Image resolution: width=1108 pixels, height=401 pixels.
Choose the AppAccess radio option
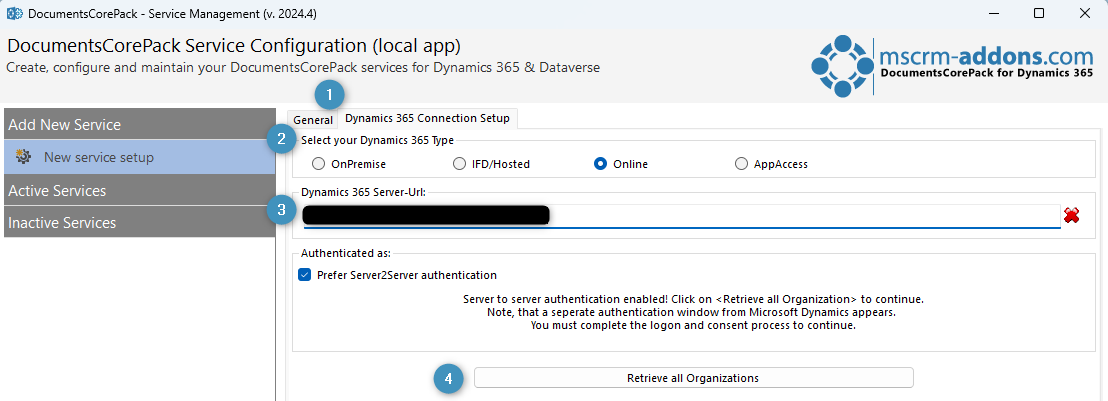click(x=741, y=164)
